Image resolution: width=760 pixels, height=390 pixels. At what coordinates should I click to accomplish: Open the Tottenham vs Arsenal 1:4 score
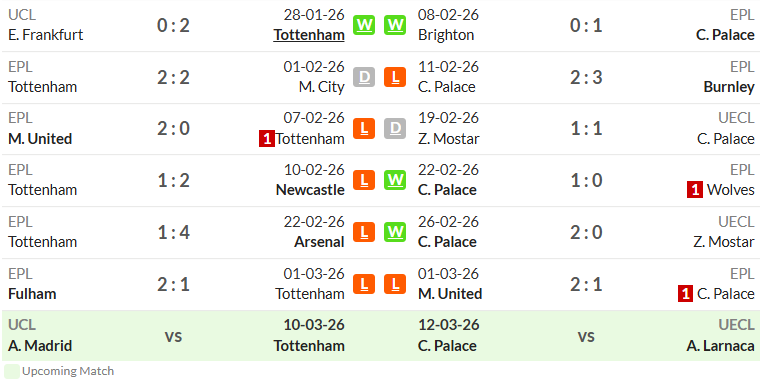(x=173, y=232)
